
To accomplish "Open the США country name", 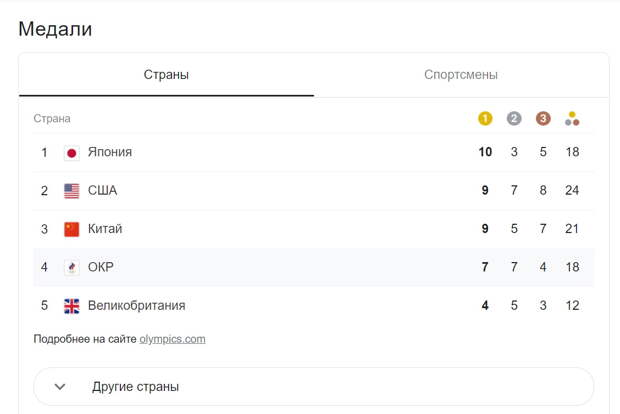I will tap(102, 191).
